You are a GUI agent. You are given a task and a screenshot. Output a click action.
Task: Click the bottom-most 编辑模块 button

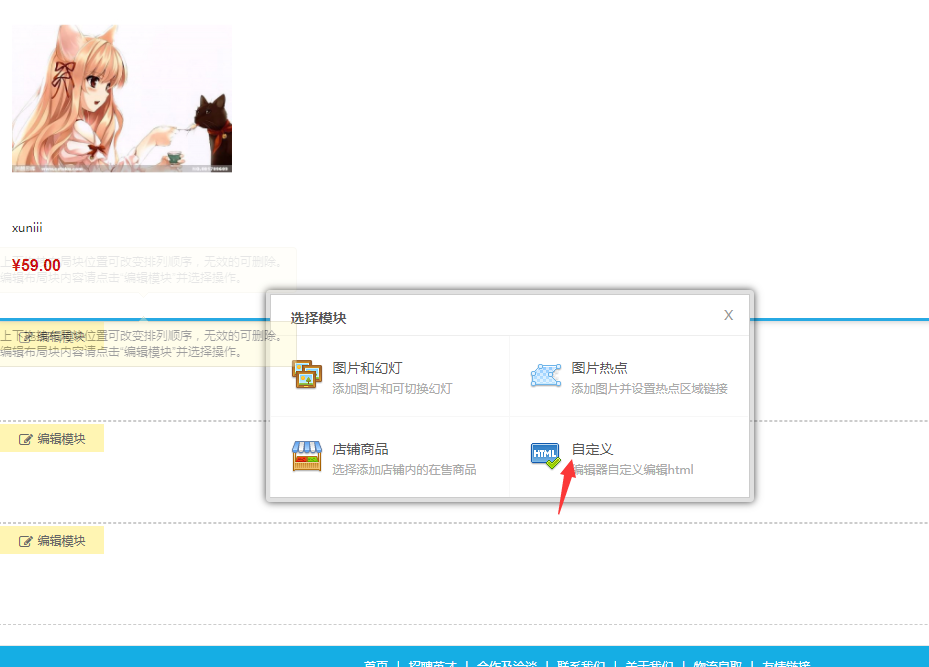52,541
